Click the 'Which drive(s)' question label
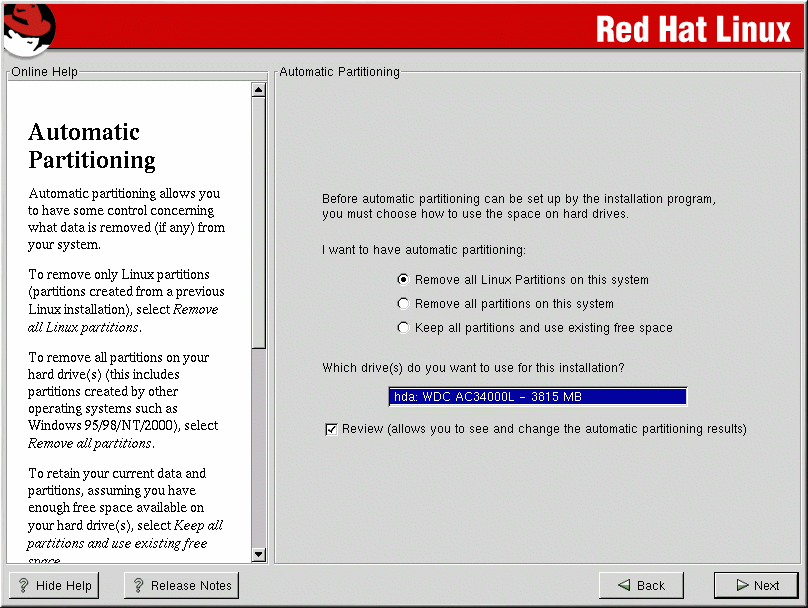Image resolution: width=808 pixels, height=608 pixels. pyautogui.click(x=473, y=368)
